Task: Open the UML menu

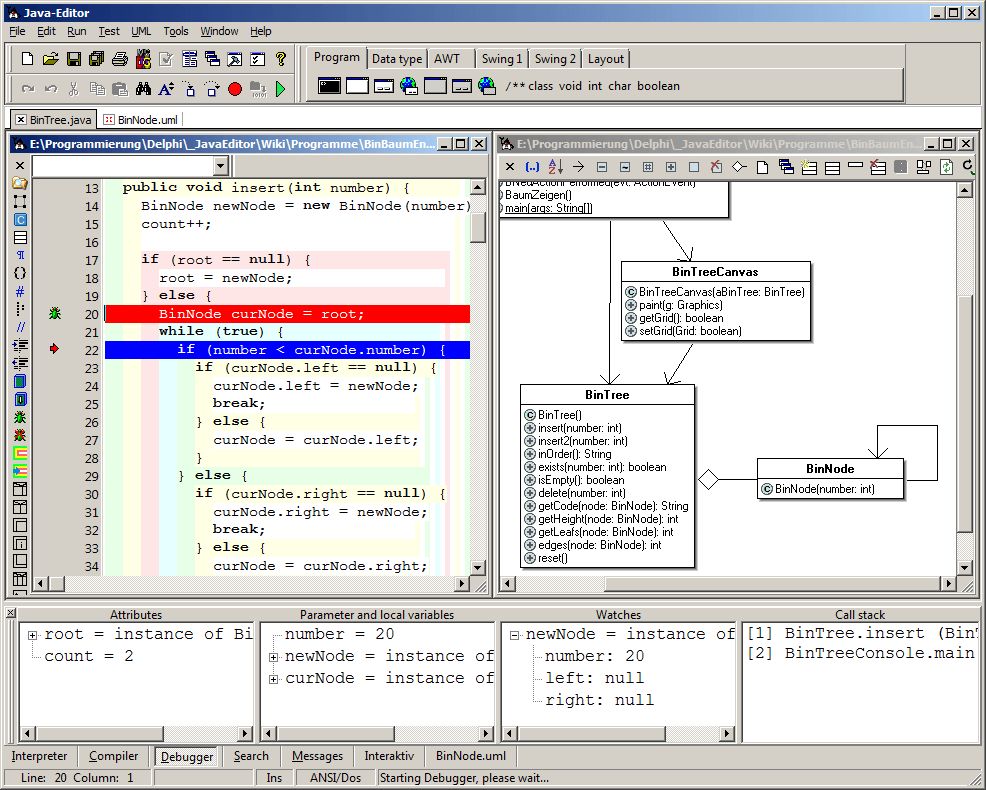Action: click(141, 31)
